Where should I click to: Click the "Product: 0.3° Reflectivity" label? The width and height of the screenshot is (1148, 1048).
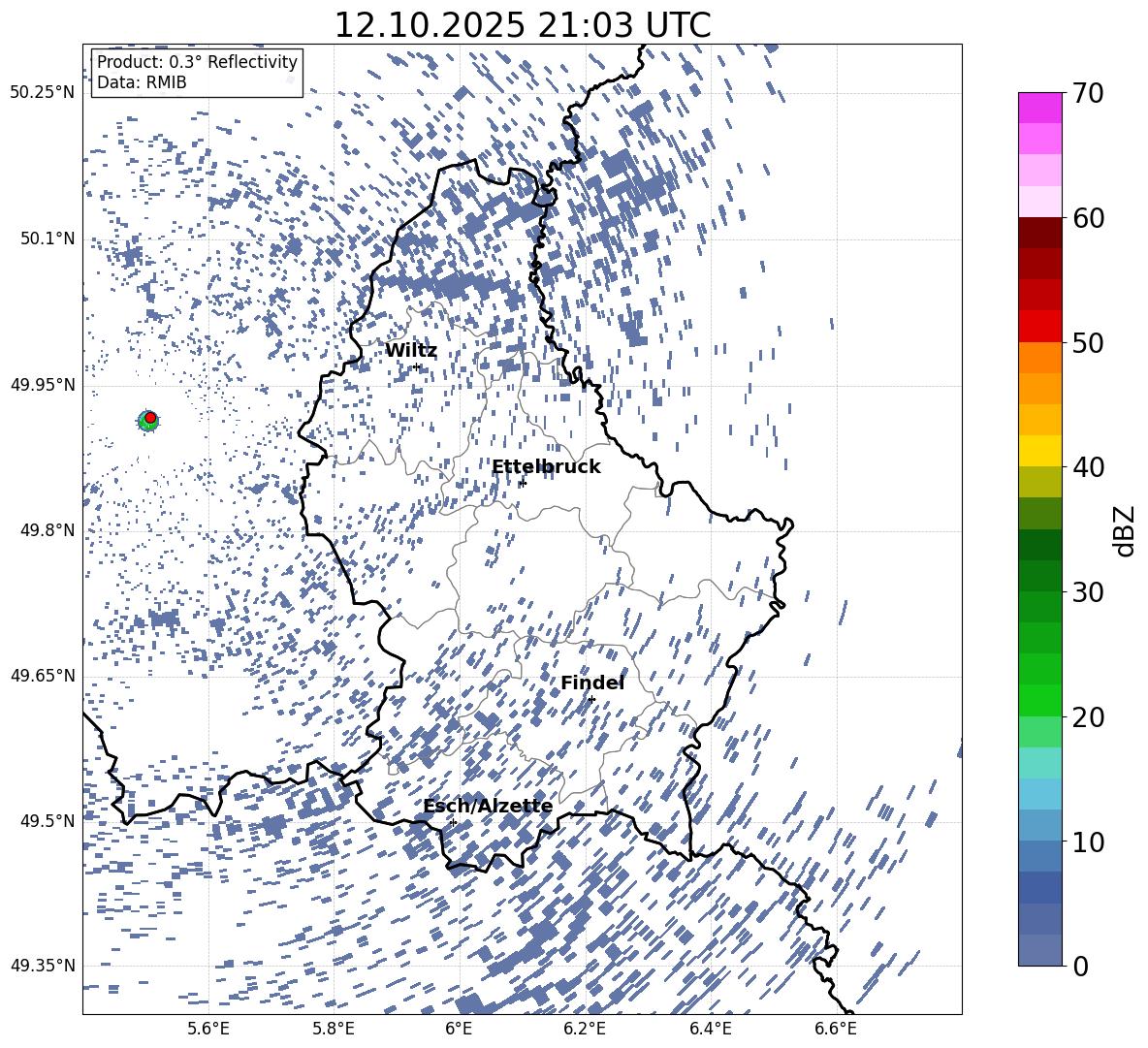point(197,62)
